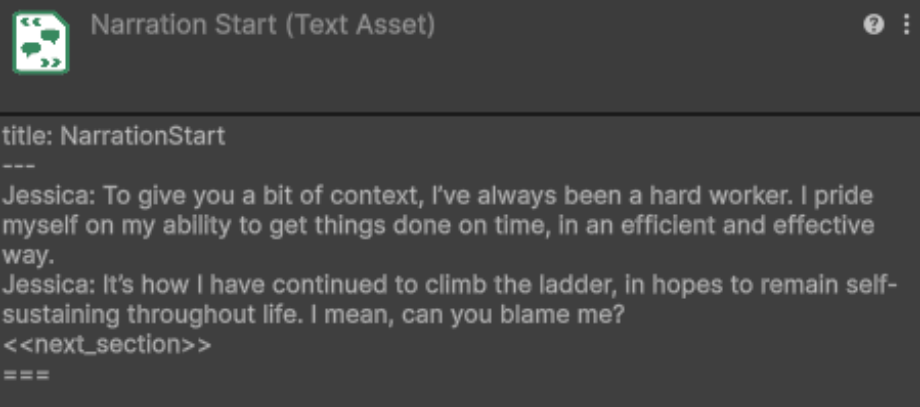The width and height of the screenshot is (920, 407).
Task: Open the three-dot more options menu
Action: click(x=904, y=26)
